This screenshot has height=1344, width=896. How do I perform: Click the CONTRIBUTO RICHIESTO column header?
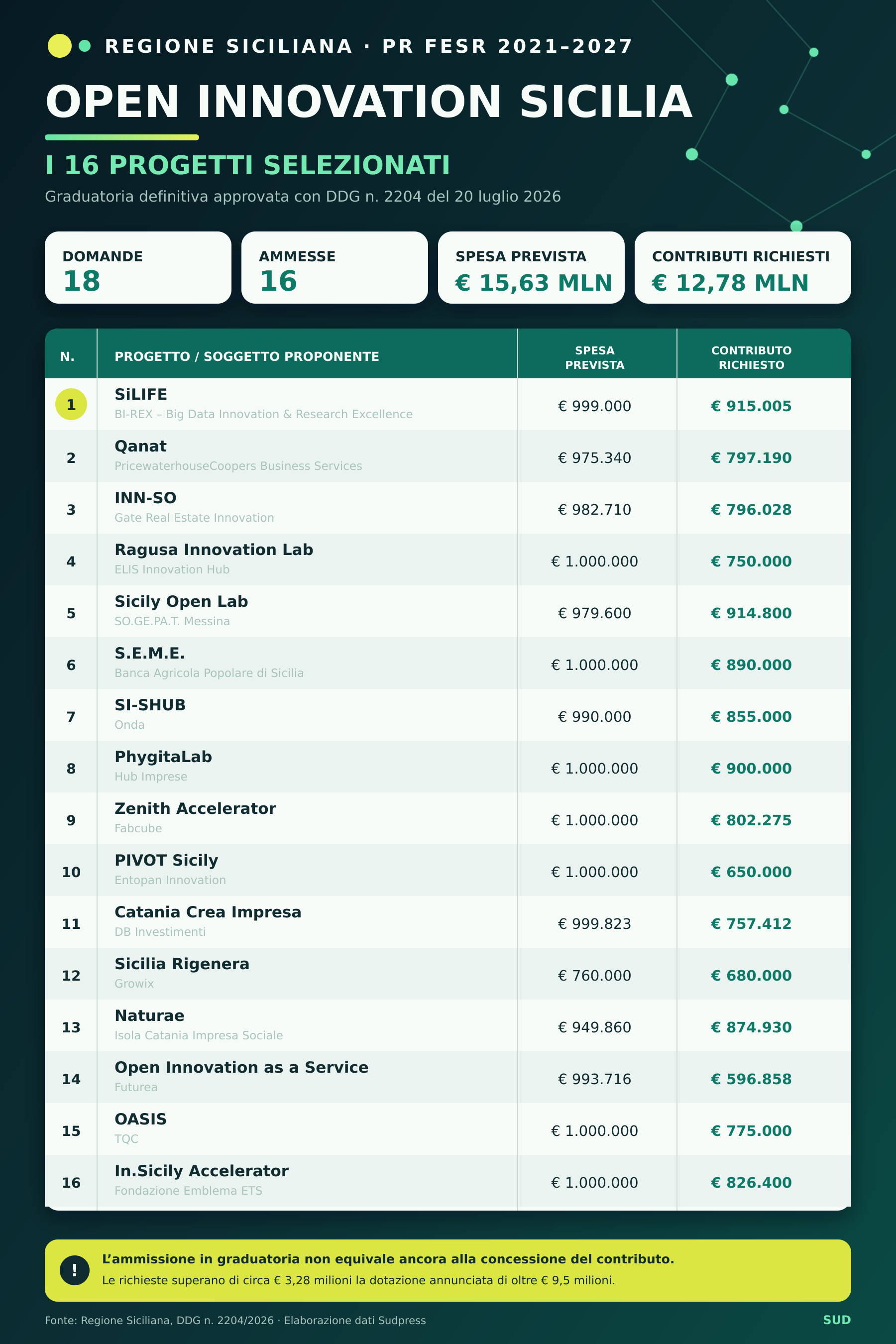[x=752, y=358]
